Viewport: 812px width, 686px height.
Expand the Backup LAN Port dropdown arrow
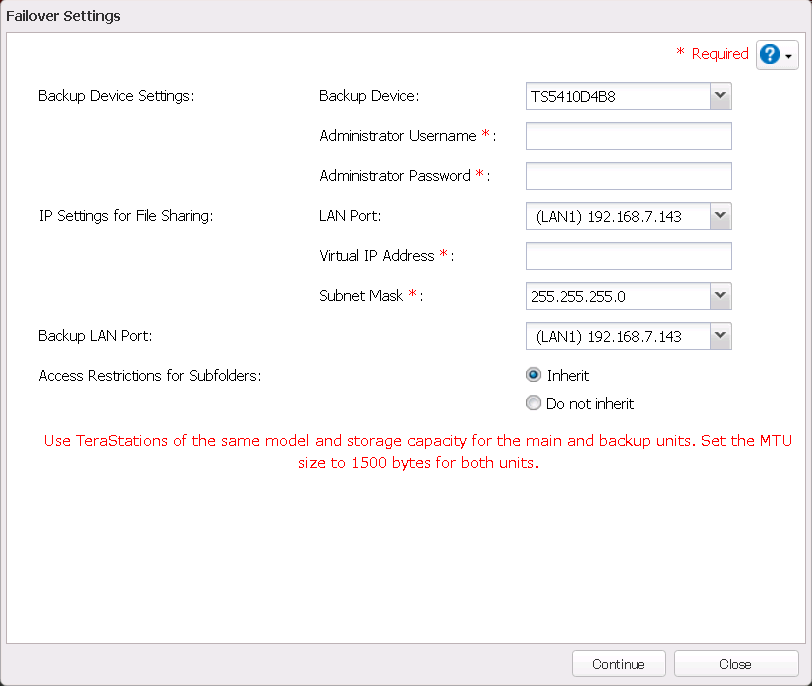[x=720, y=336]
